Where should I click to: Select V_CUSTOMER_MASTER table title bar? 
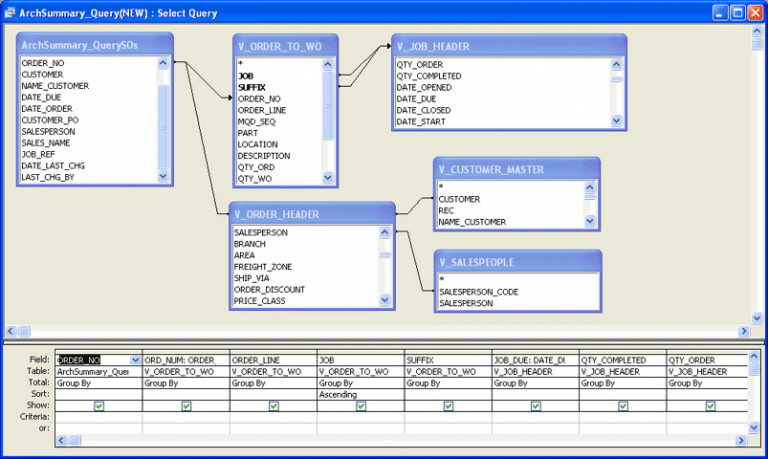click(517, 169)
